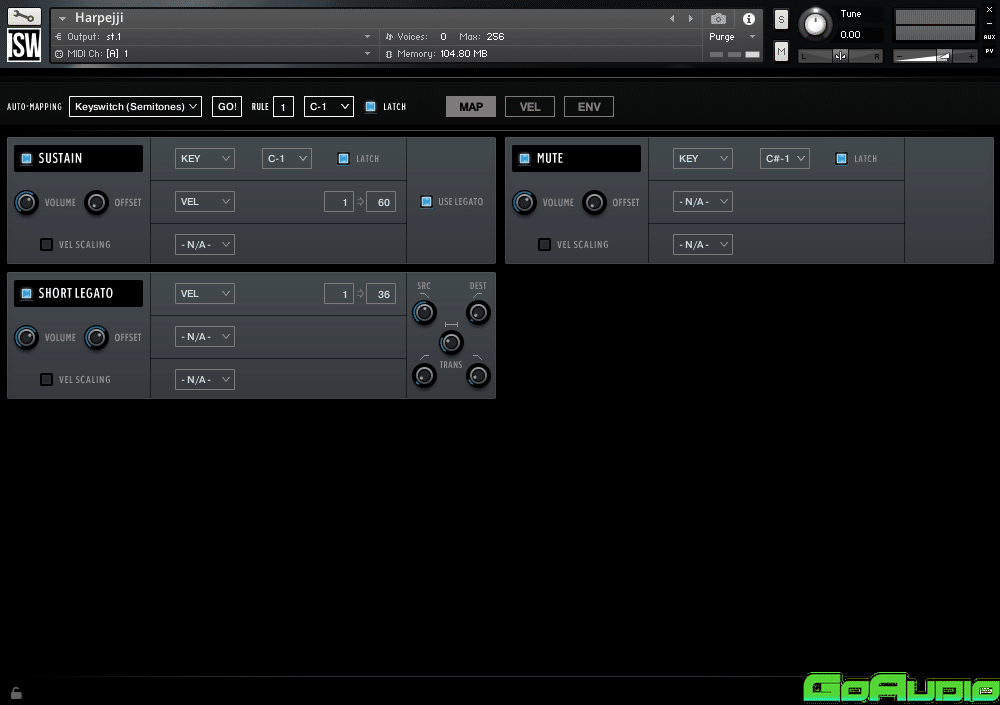Enable VEL SCALING for Sustain
The height and width of the screenshot is (705, 1000).
pyautogui.click(x=46, y=244)
